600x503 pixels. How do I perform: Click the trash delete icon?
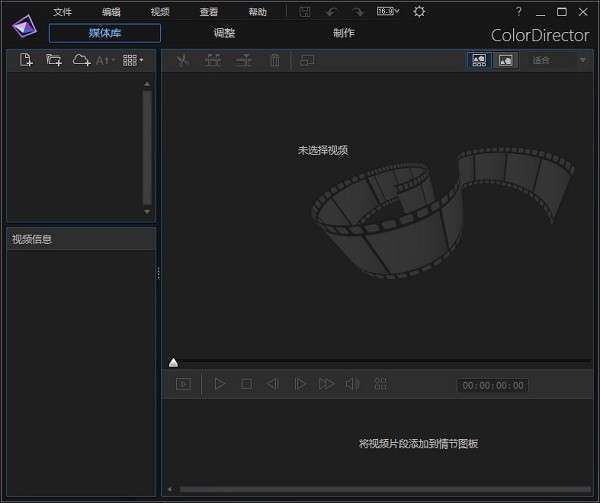274,60
